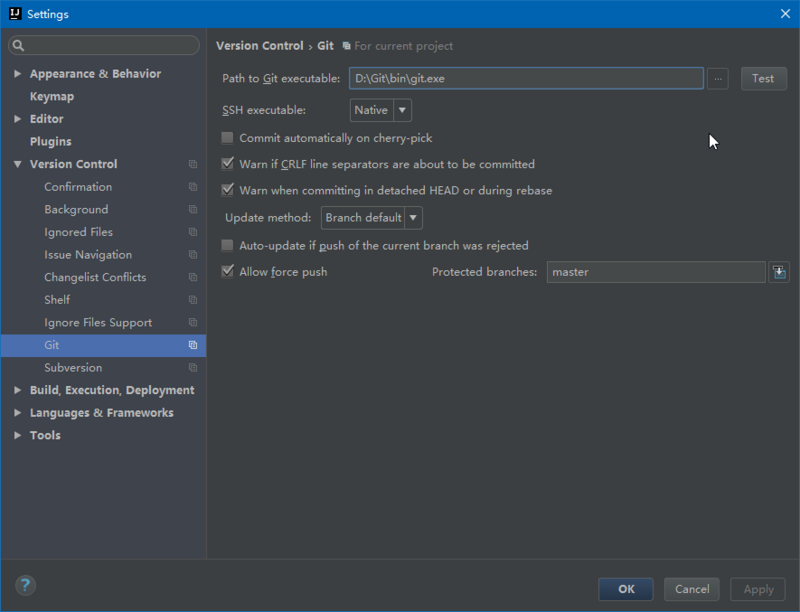
Task: Open the SSH executable Native dropdown
Action: coord(381,110)
